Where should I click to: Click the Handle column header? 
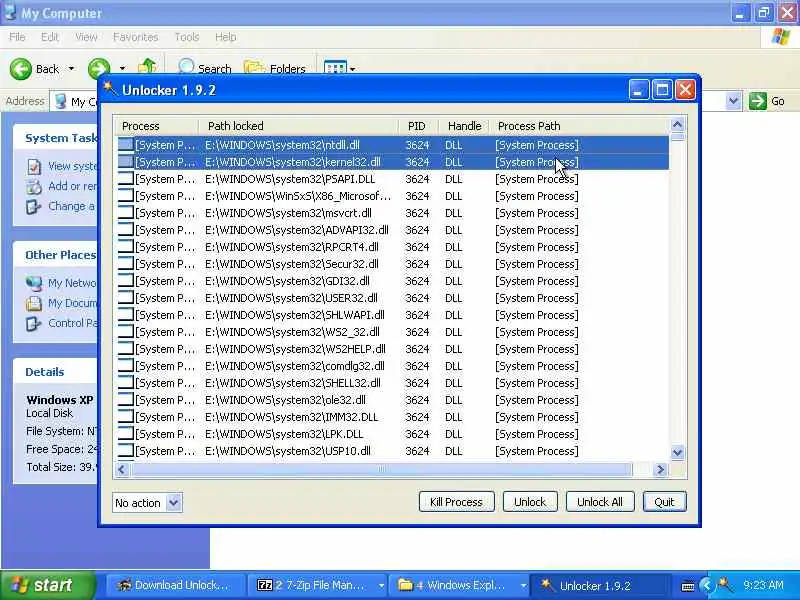click(464, 126)
